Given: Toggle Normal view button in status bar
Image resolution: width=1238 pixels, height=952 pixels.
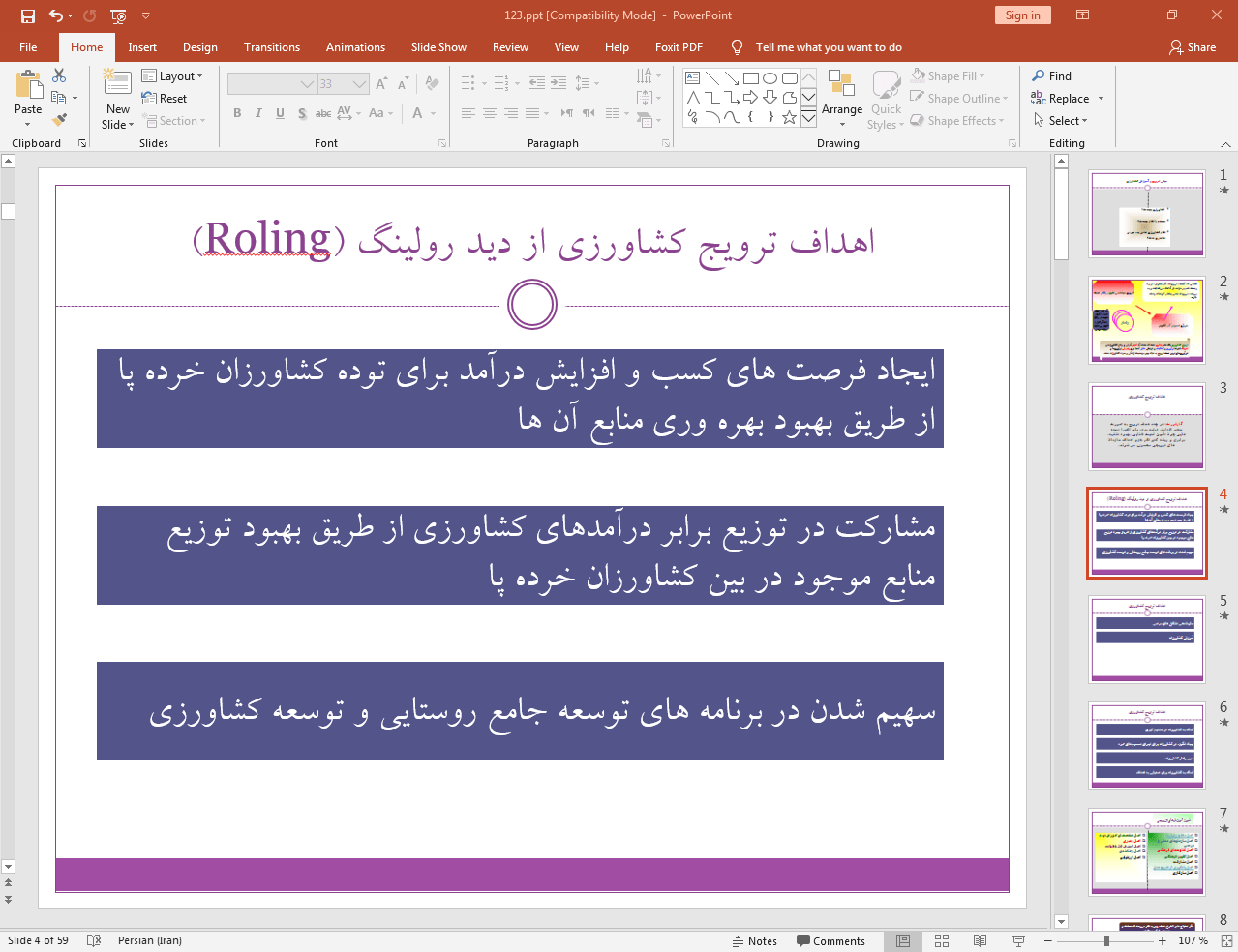Looking at the screenshot, I should coord(903,940).
